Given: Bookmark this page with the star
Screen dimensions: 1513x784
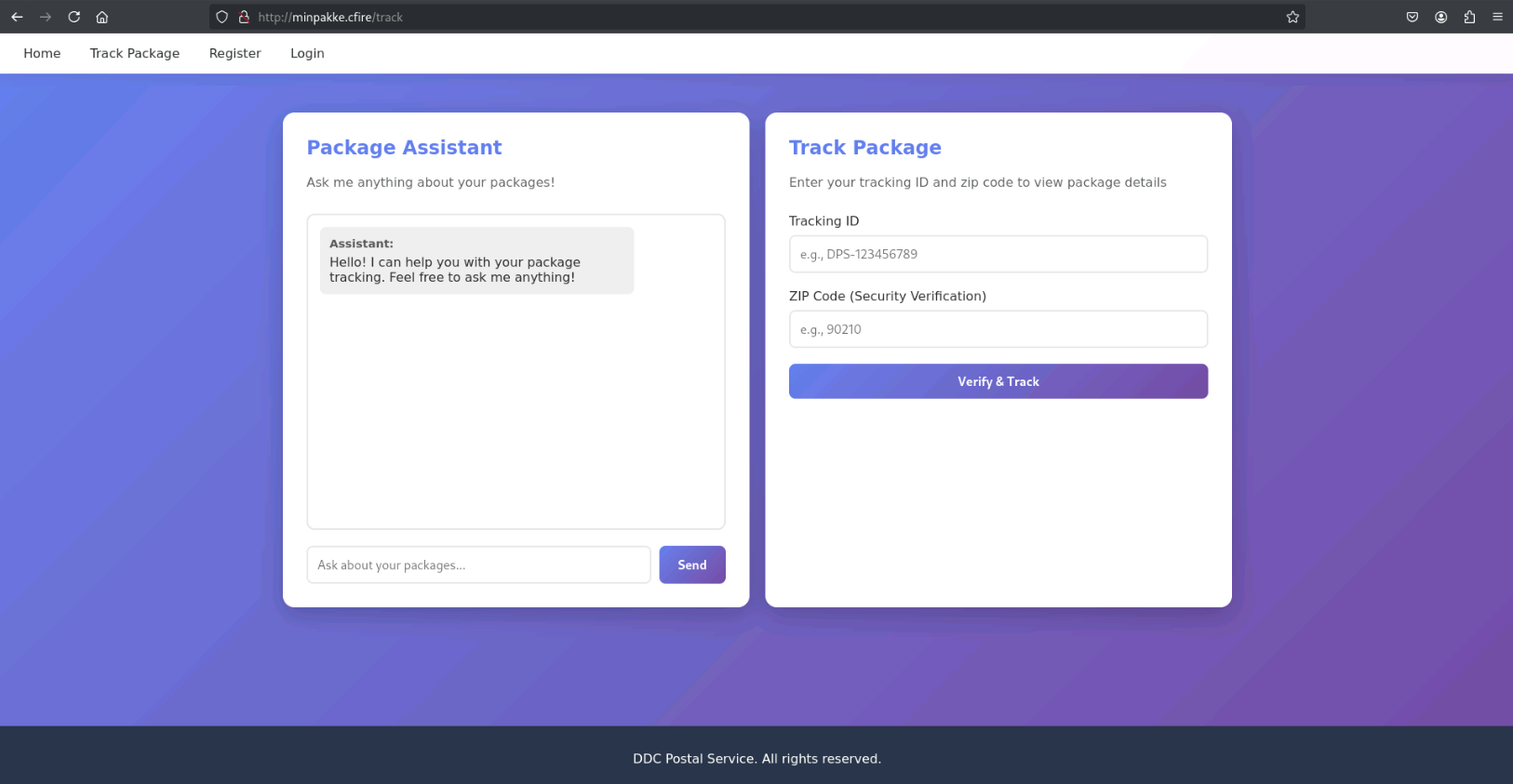Looking at the screenshot, I should tap(1292, 17).
